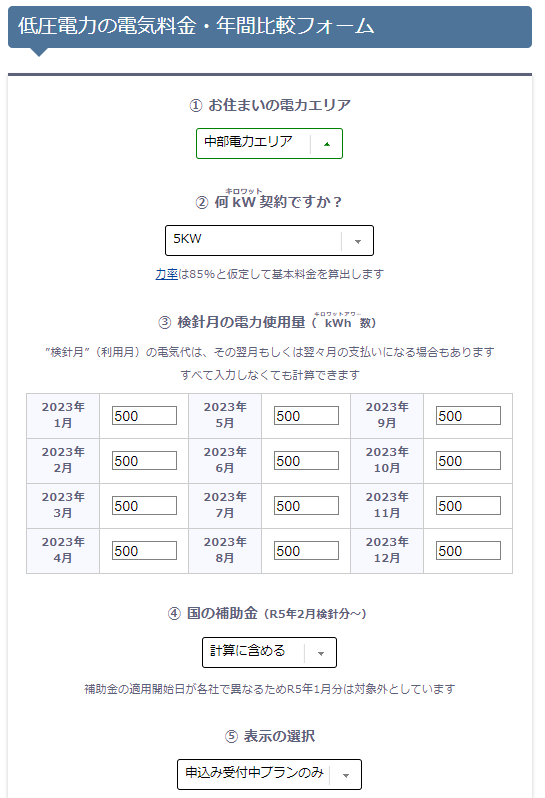Screen dimensions: 545x798
Task: Click the green arrow in area selector
Action: pos(327,145)
